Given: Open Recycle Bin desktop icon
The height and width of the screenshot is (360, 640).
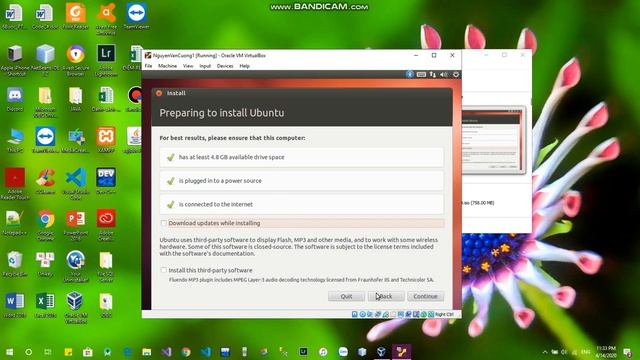Looking at the screenshot, I should 15,264.
